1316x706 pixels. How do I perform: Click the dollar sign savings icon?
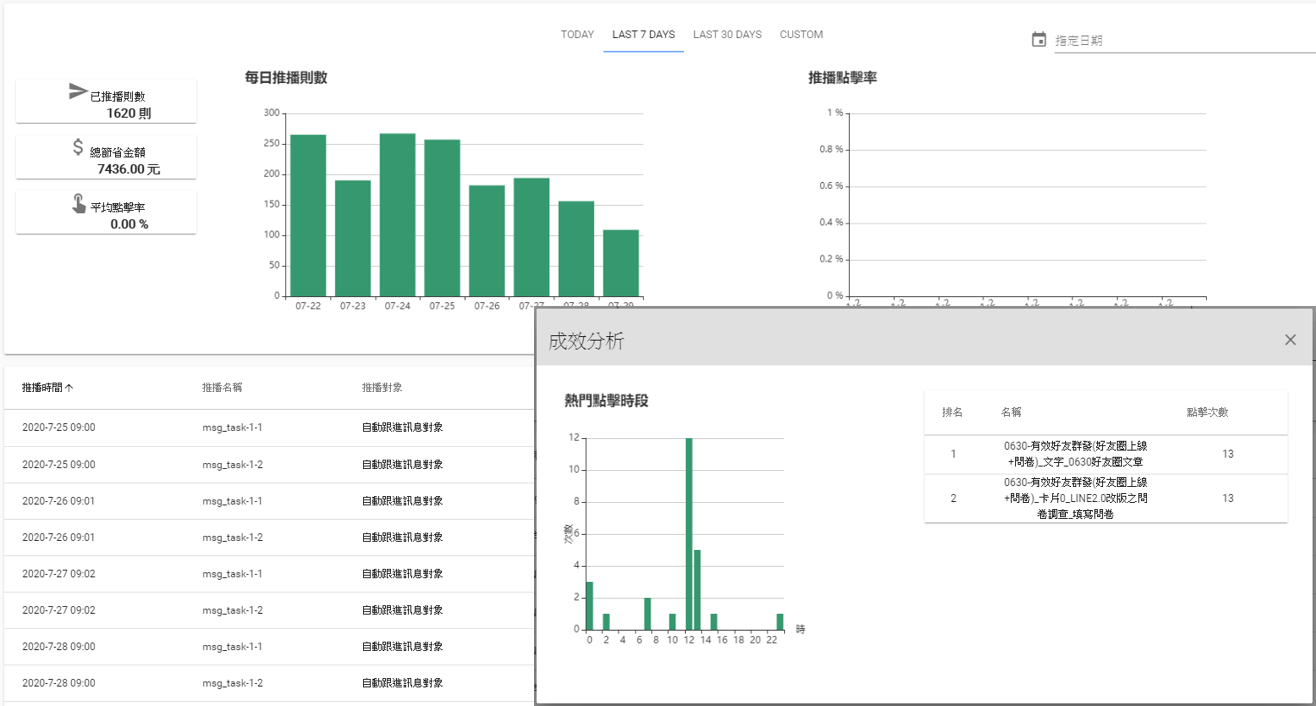pos(78,148)
